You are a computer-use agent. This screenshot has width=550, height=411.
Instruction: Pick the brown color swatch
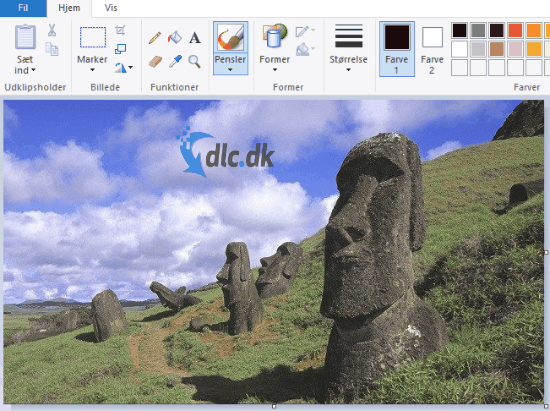[497, 49]
